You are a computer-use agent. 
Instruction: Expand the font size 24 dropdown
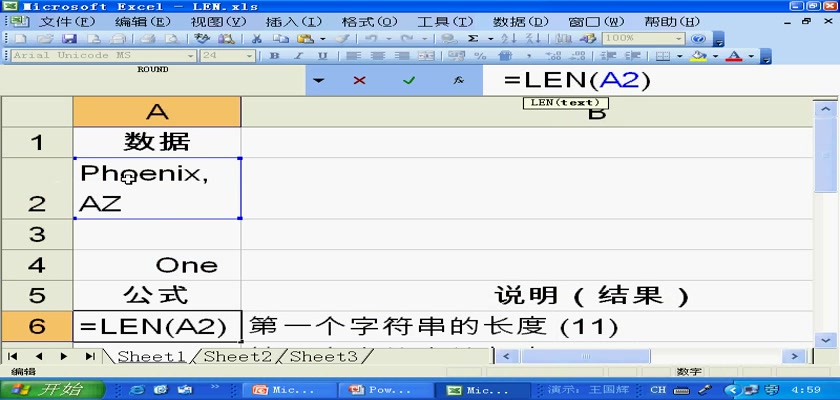(249, 56)
